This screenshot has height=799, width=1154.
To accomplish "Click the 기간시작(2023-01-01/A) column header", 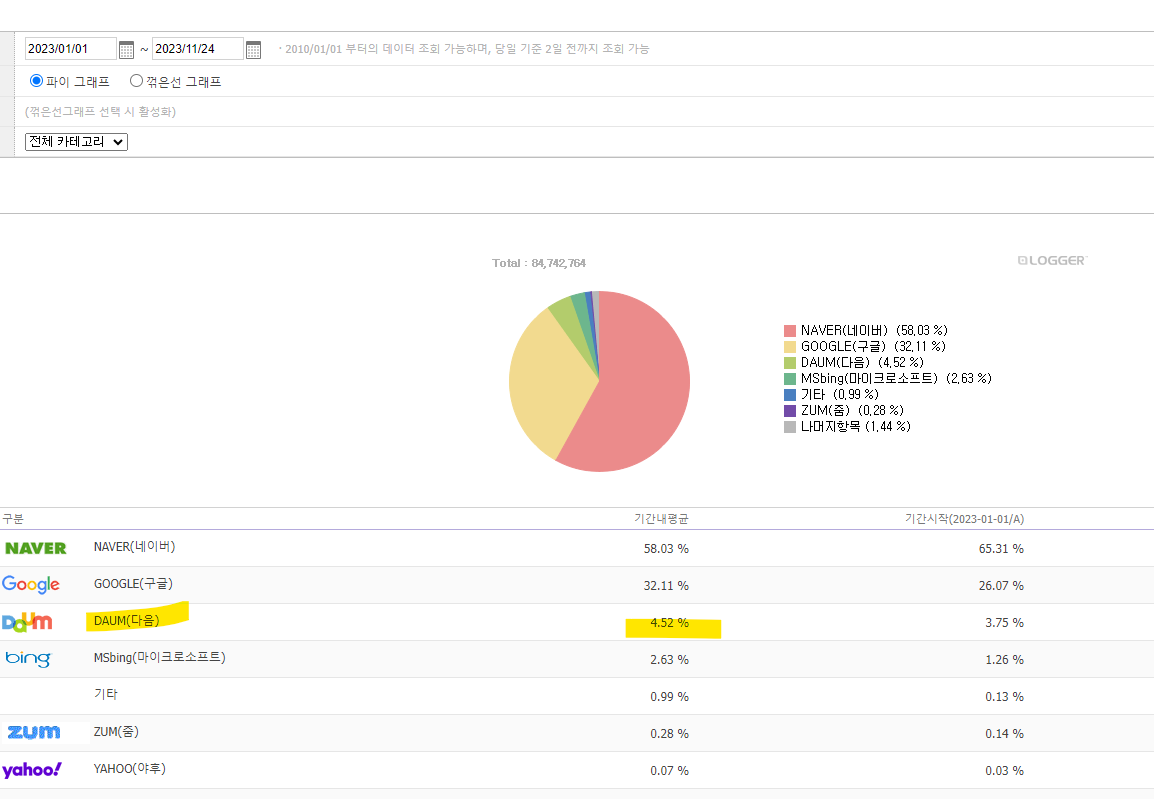I will [x=964, y=519].
